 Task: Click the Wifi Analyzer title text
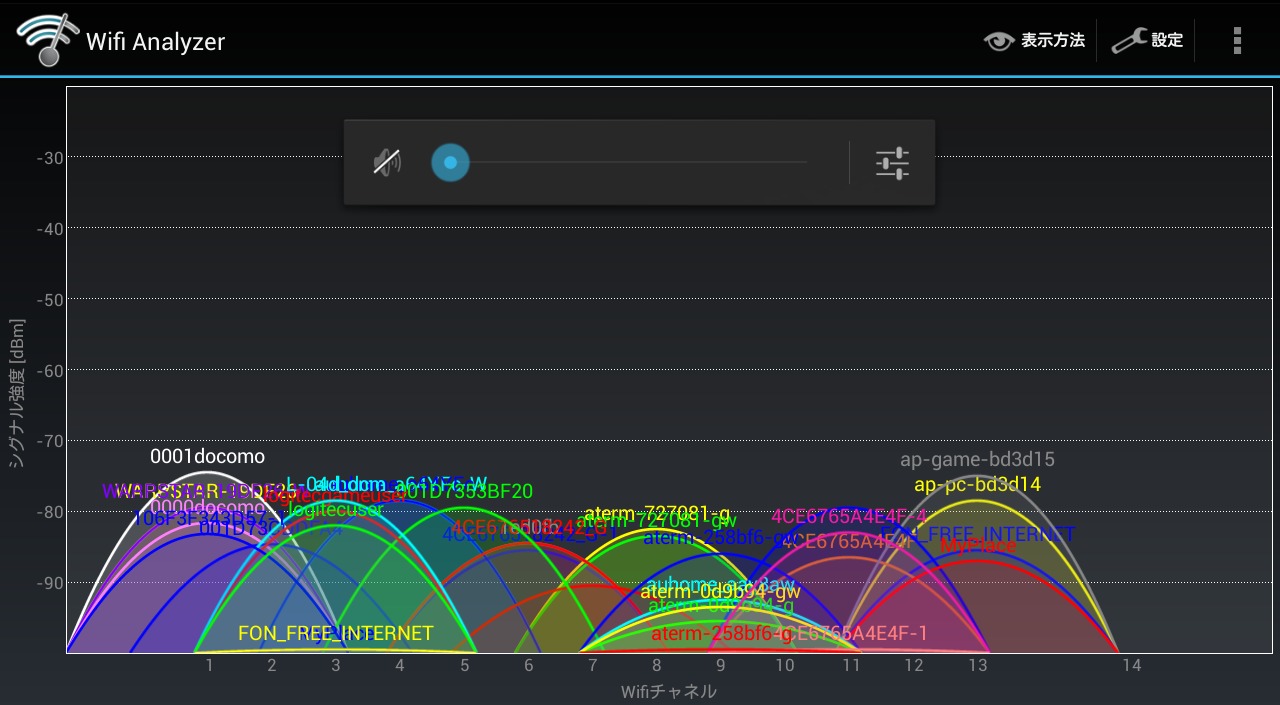tap(155, 42)
